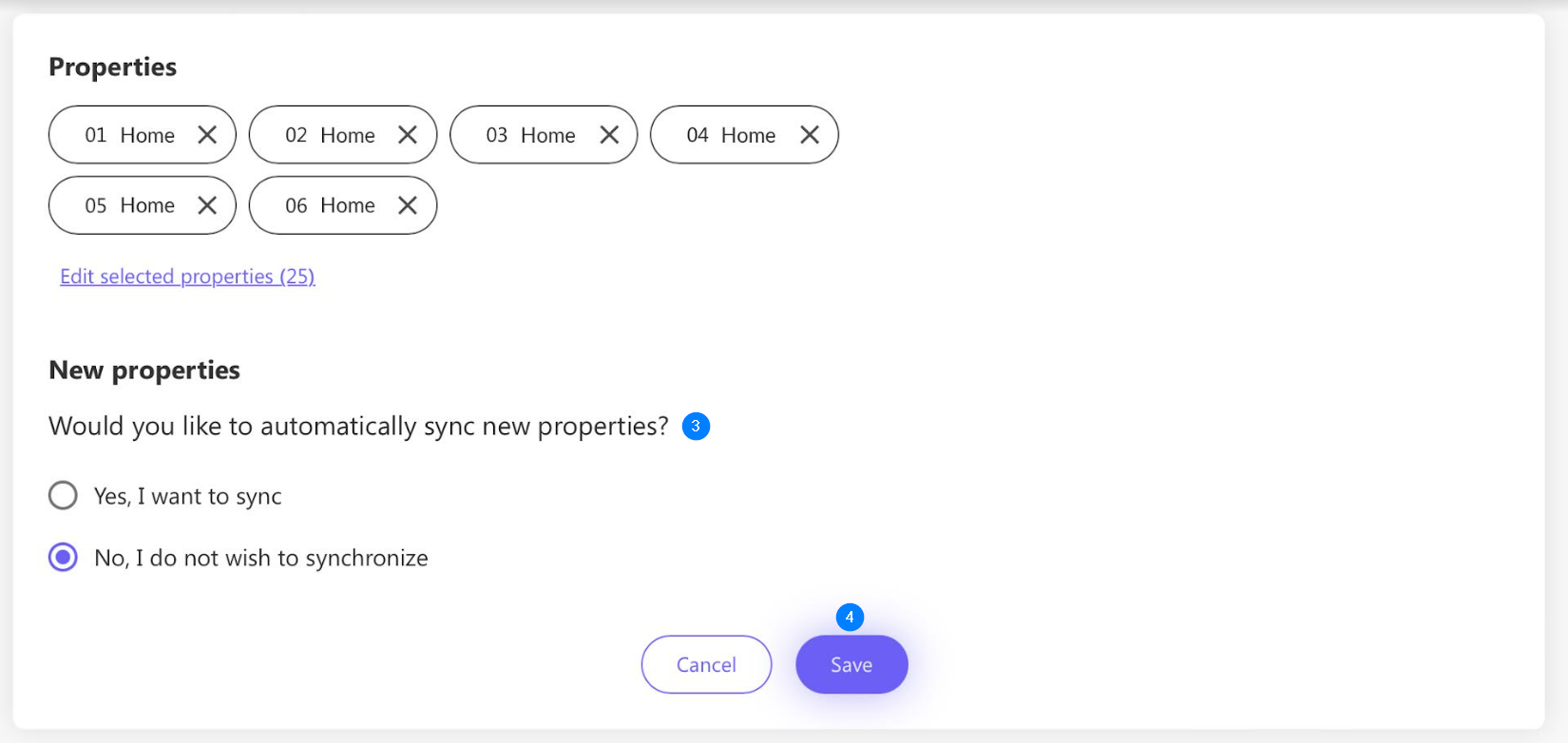The height and width of the screenshot is (743, 1568).
Task: Select the 04 Home chip label
Action: [732, 135]
